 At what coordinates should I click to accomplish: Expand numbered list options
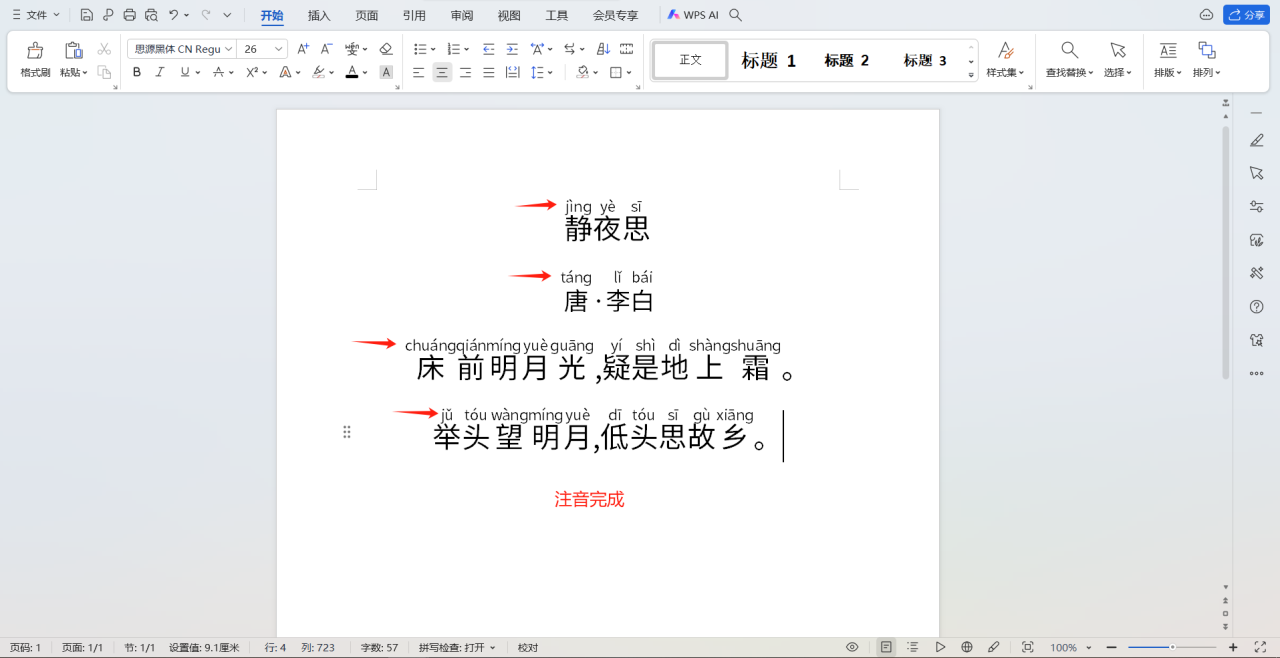(x=465, y=49)
